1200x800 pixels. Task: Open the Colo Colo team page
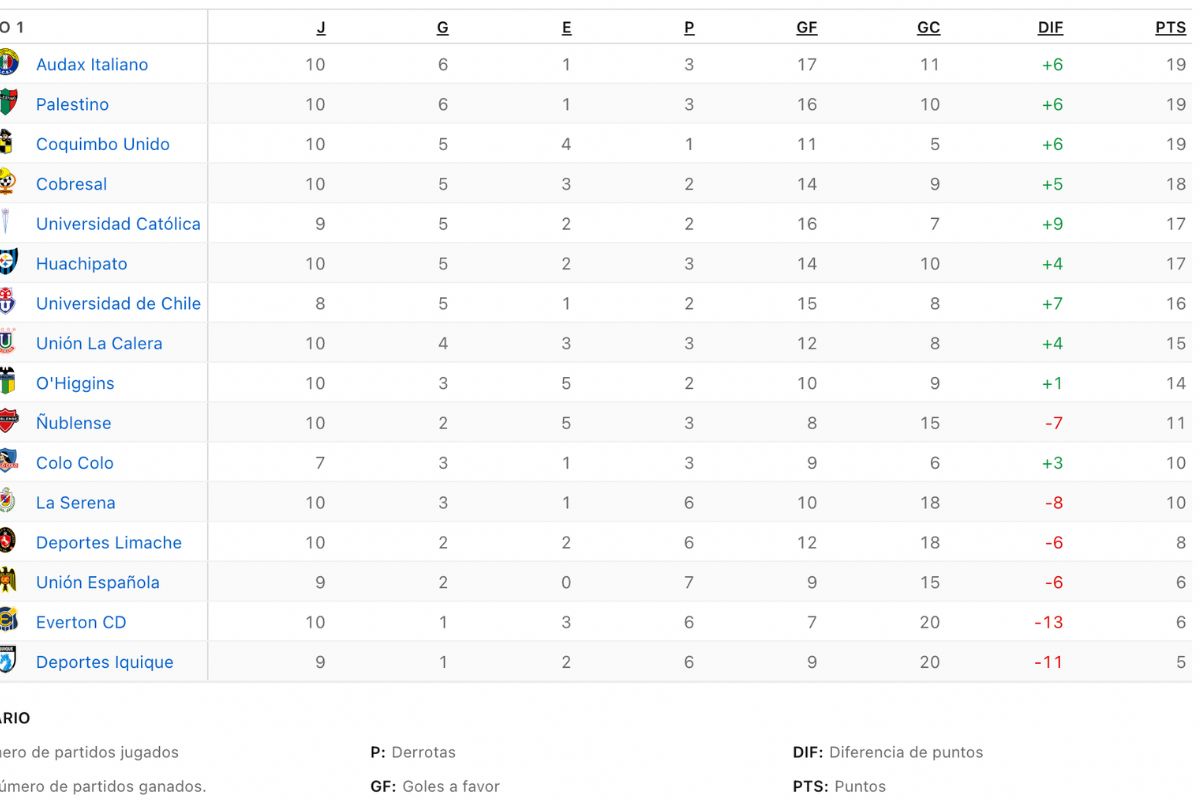[x=75, y=463]
